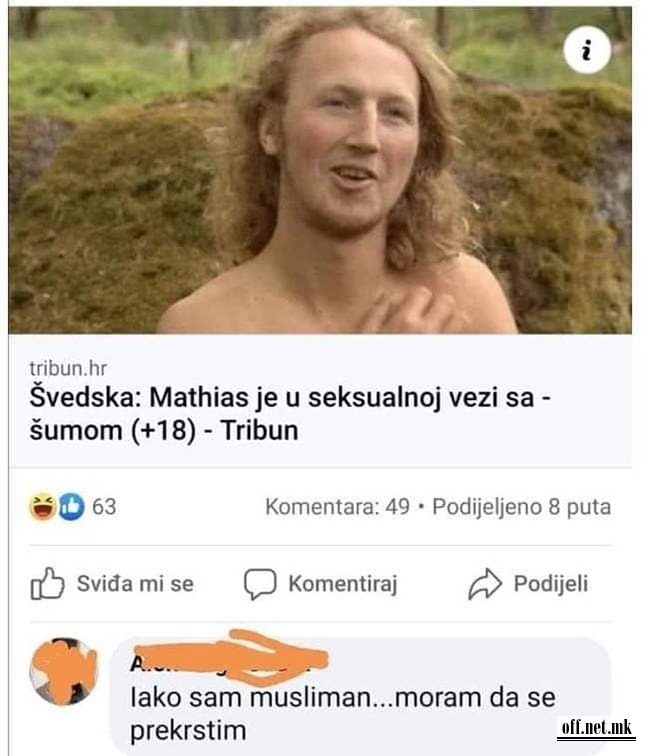Open the blue like reaction icon
The image size is (665, 756).
[x=71, y=507]
